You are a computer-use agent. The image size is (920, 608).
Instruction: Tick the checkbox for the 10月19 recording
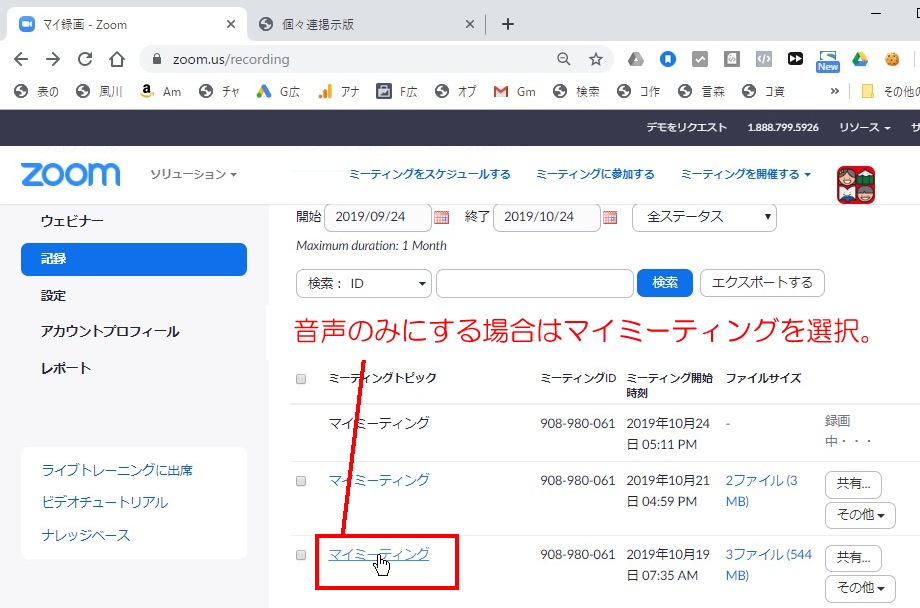301,555
